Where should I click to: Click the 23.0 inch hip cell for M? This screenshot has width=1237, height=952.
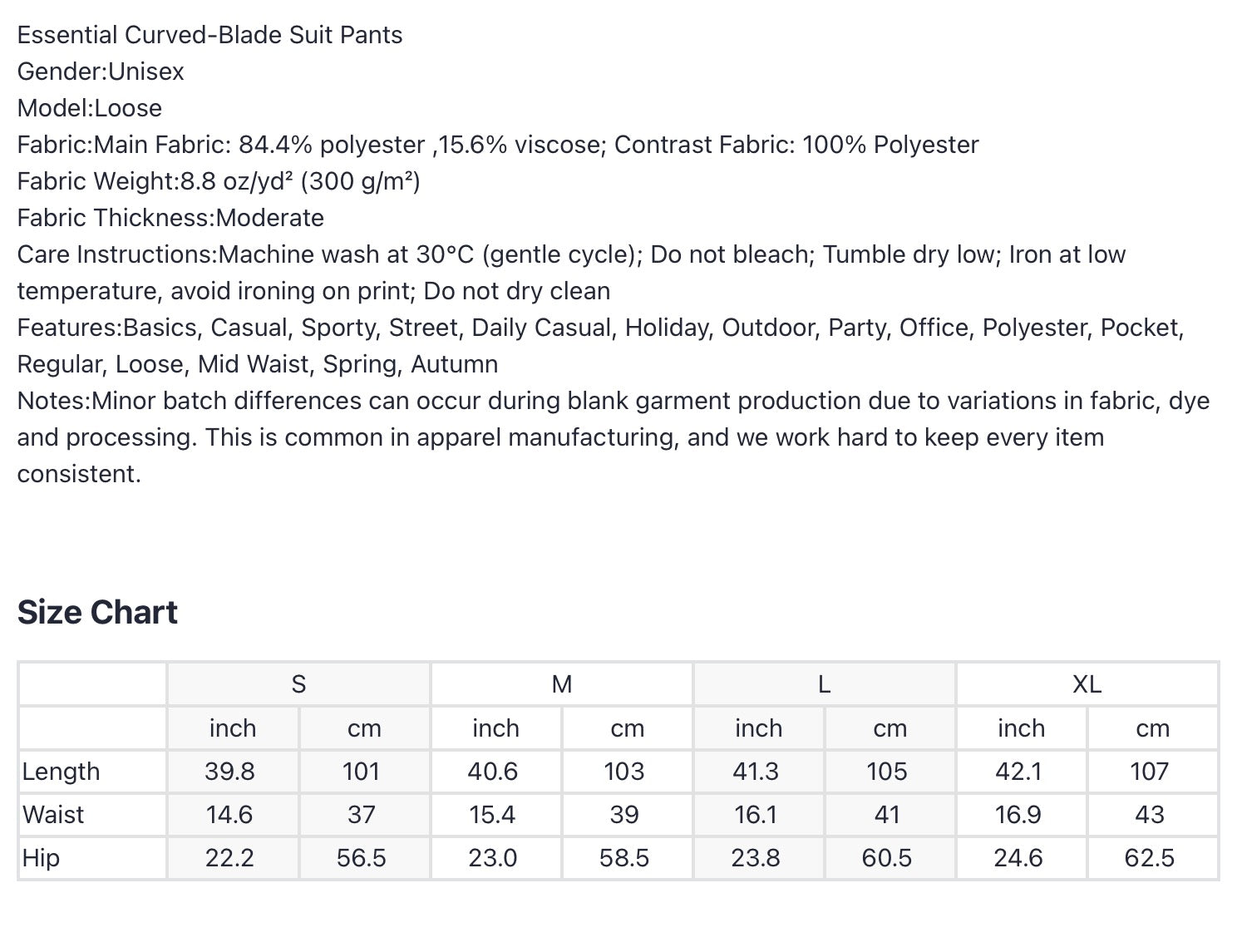coord(493,858)
